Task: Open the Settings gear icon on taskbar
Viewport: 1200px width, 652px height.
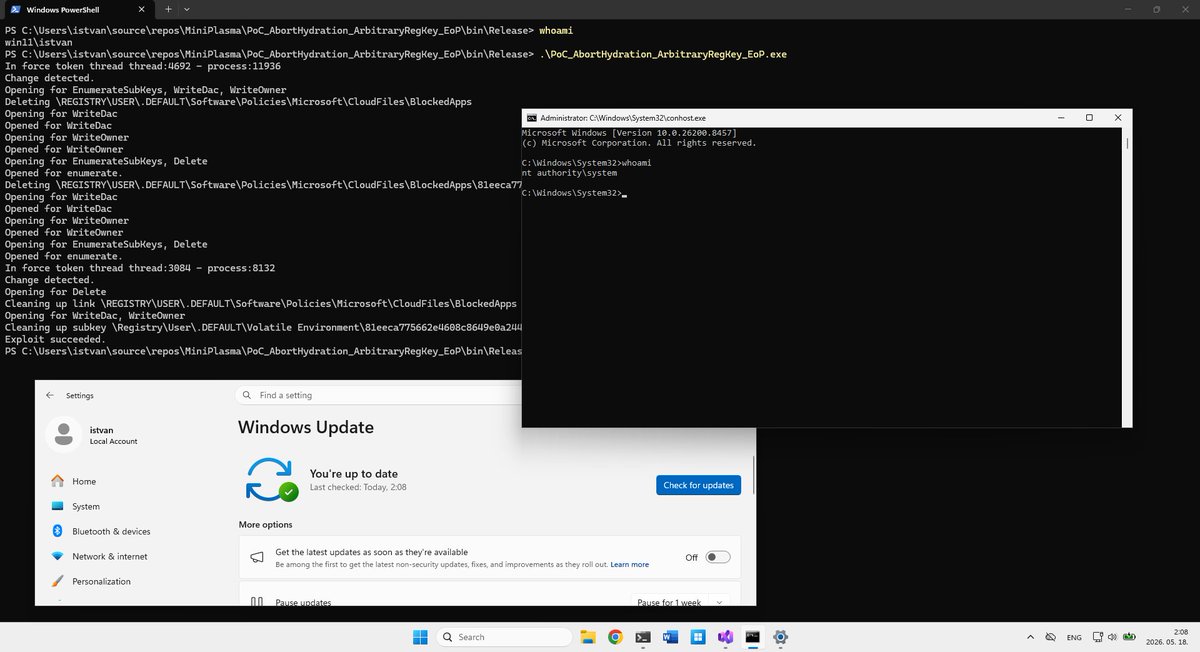Action: tap(780, 637)
